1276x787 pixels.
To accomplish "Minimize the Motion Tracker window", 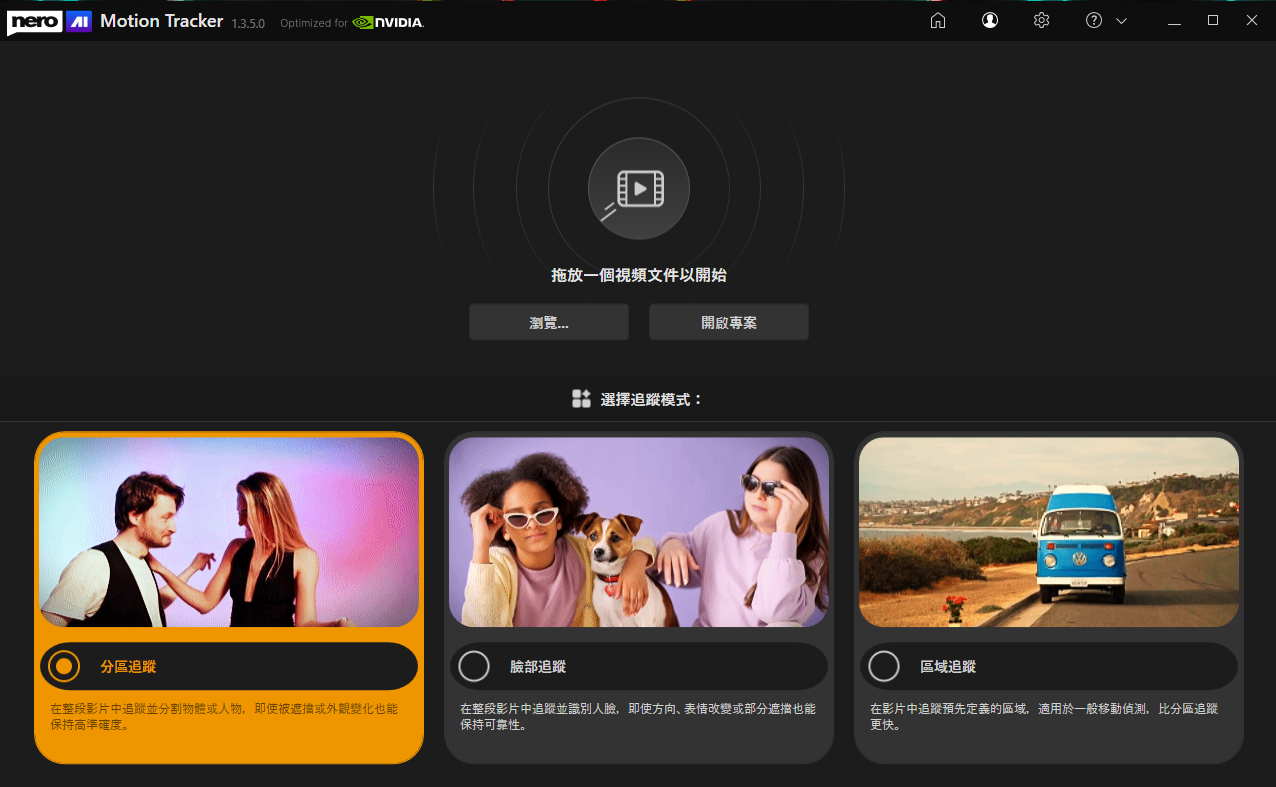I will 1174,21.
